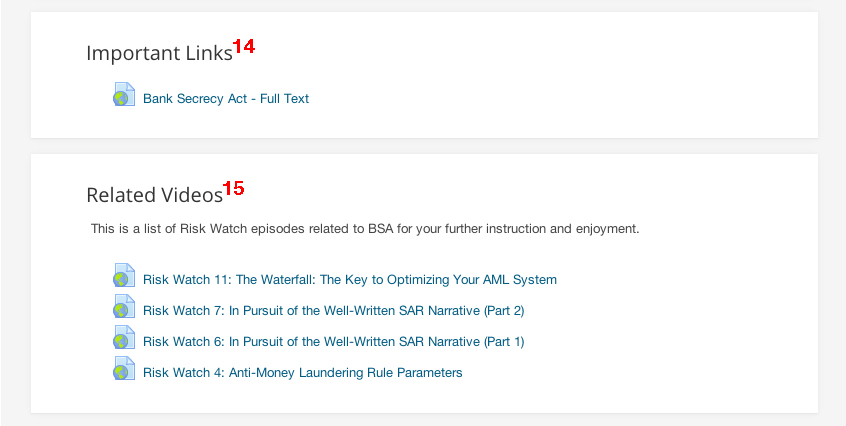Image resolution: width=846 pixels, height=426 pixels.
Task: Click the globe icon for Risk Watch 6
Action: click(x=124, y=338)
